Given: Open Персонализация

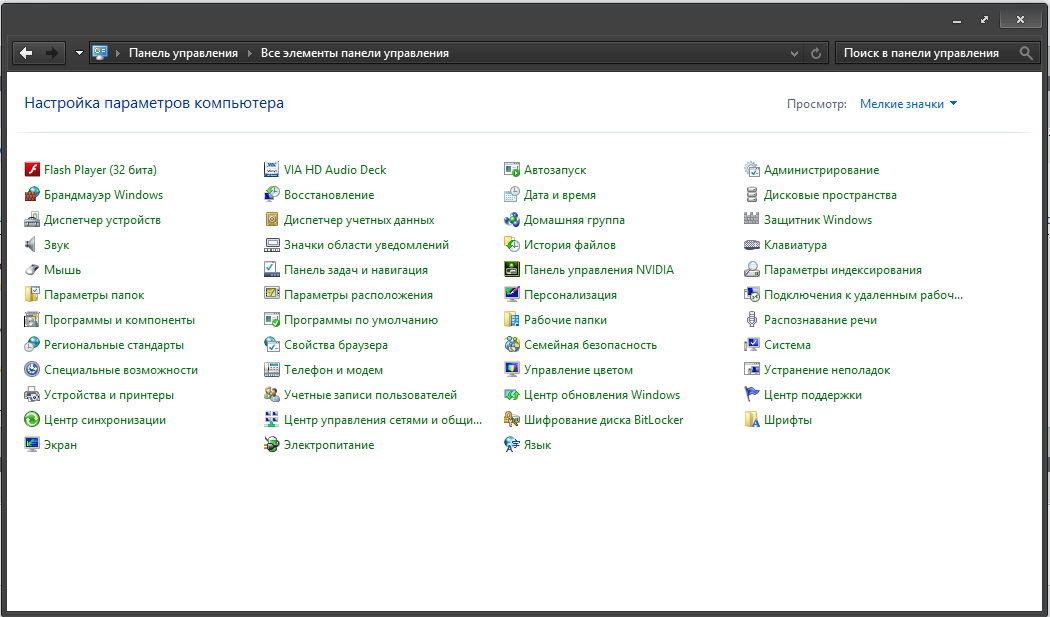Looking at the screenshot, I should [x=571, y=295].
